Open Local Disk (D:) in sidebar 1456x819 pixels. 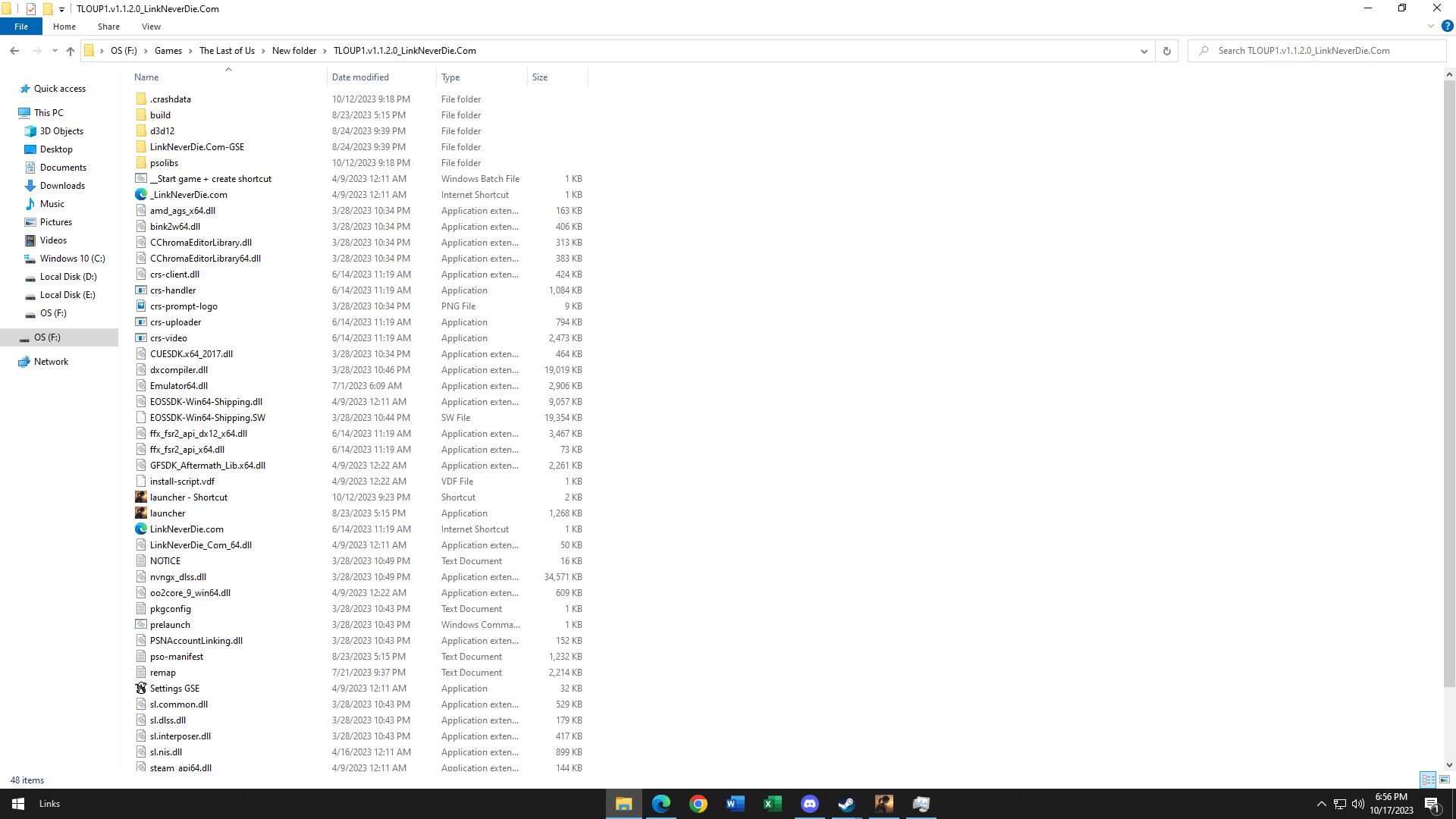pos(68,277)
